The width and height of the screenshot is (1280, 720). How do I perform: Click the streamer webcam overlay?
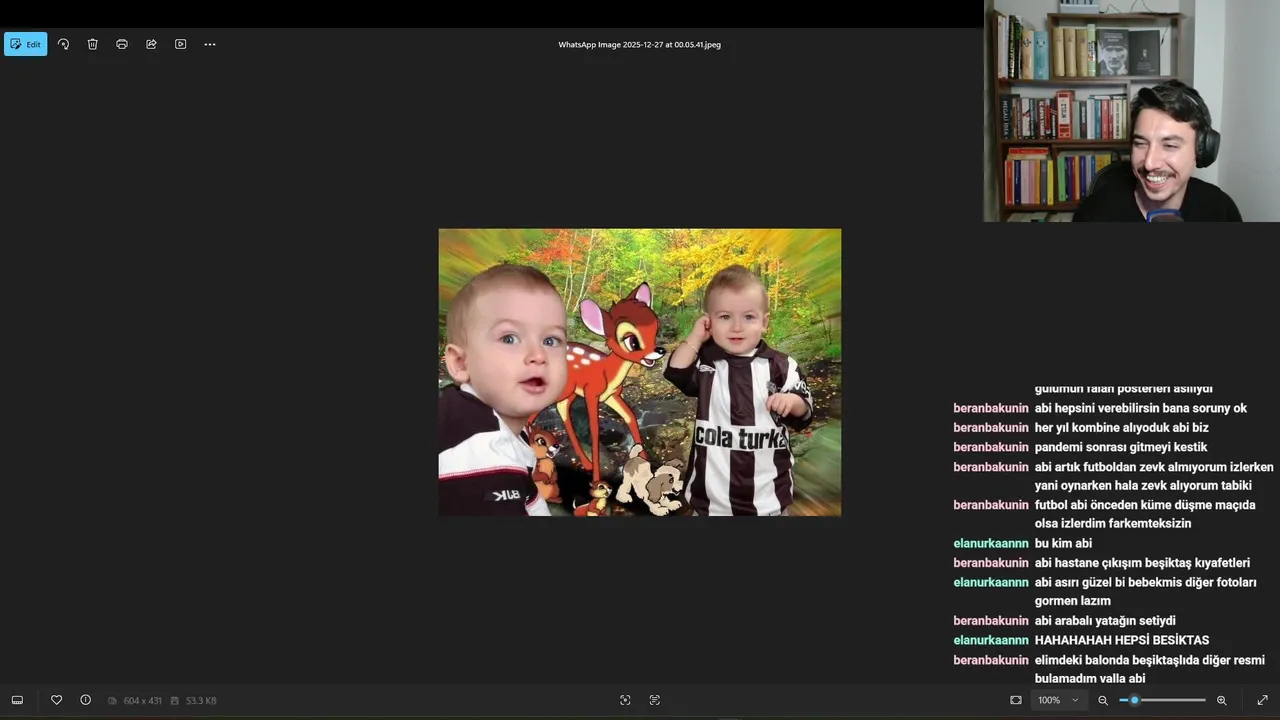pyautogui.click(x=1132, y=111)
